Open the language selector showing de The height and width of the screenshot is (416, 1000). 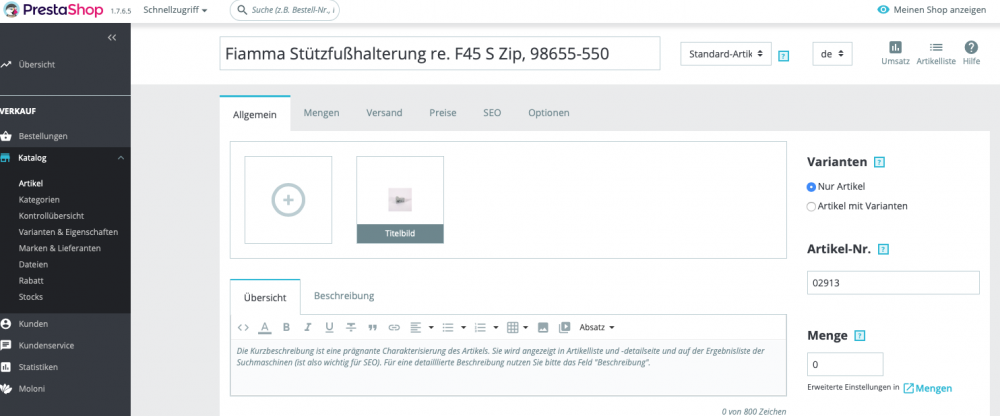[832, 54]
